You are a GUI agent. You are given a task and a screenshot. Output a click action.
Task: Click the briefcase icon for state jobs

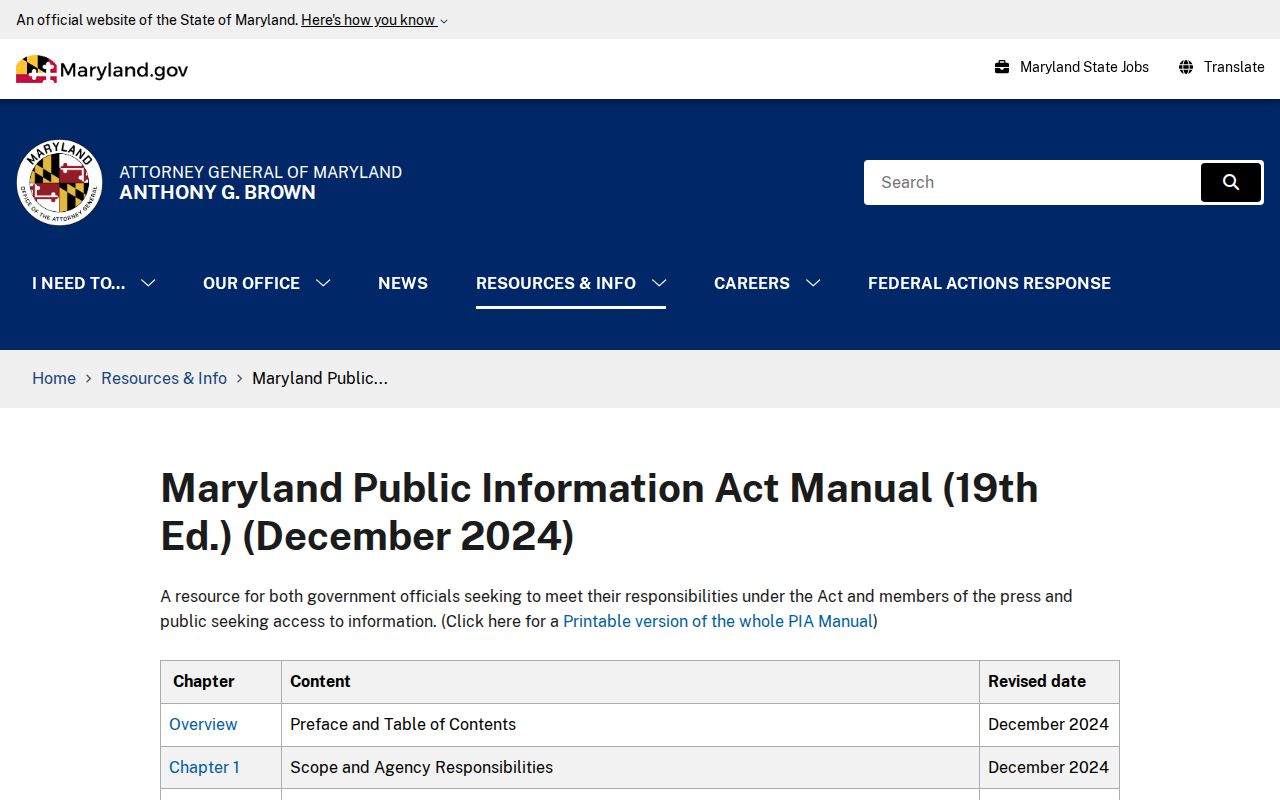coord(1002,67)
